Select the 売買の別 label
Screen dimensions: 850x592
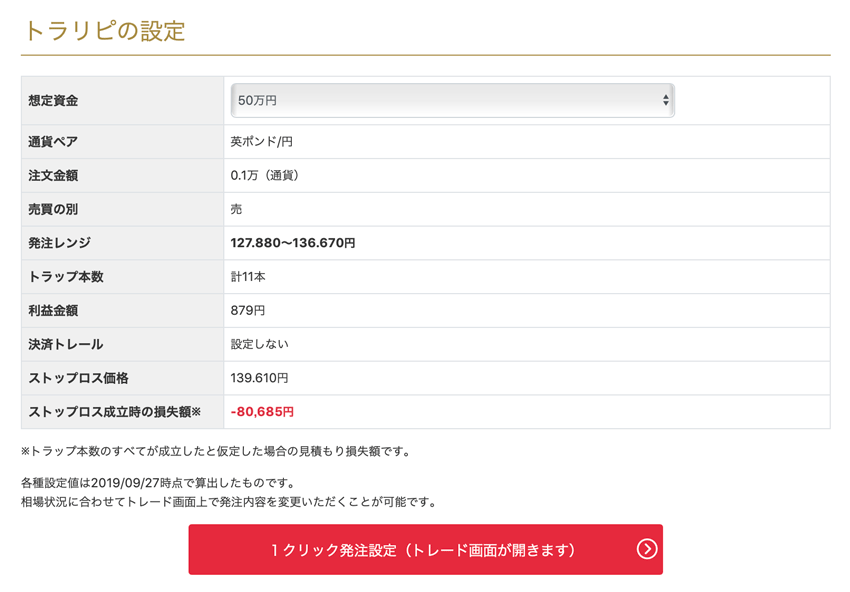[x=53, y=210]
